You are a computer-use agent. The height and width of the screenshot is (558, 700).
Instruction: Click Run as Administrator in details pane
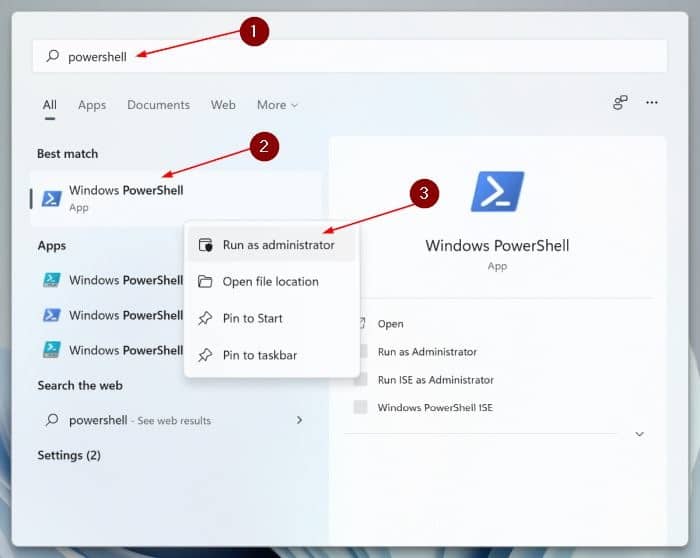click(427, 352)
